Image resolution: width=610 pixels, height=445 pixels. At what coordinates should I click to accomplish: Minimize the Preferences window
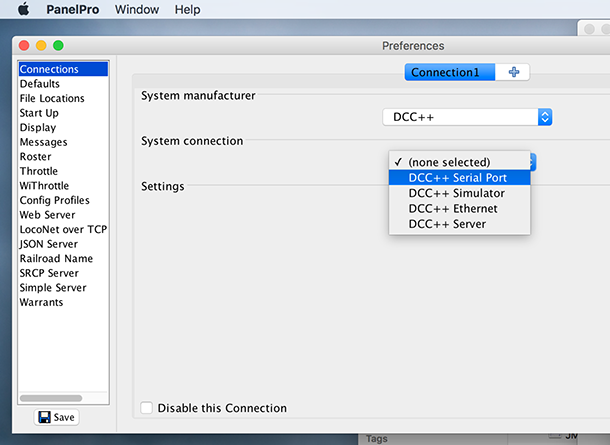coord(41,46)
